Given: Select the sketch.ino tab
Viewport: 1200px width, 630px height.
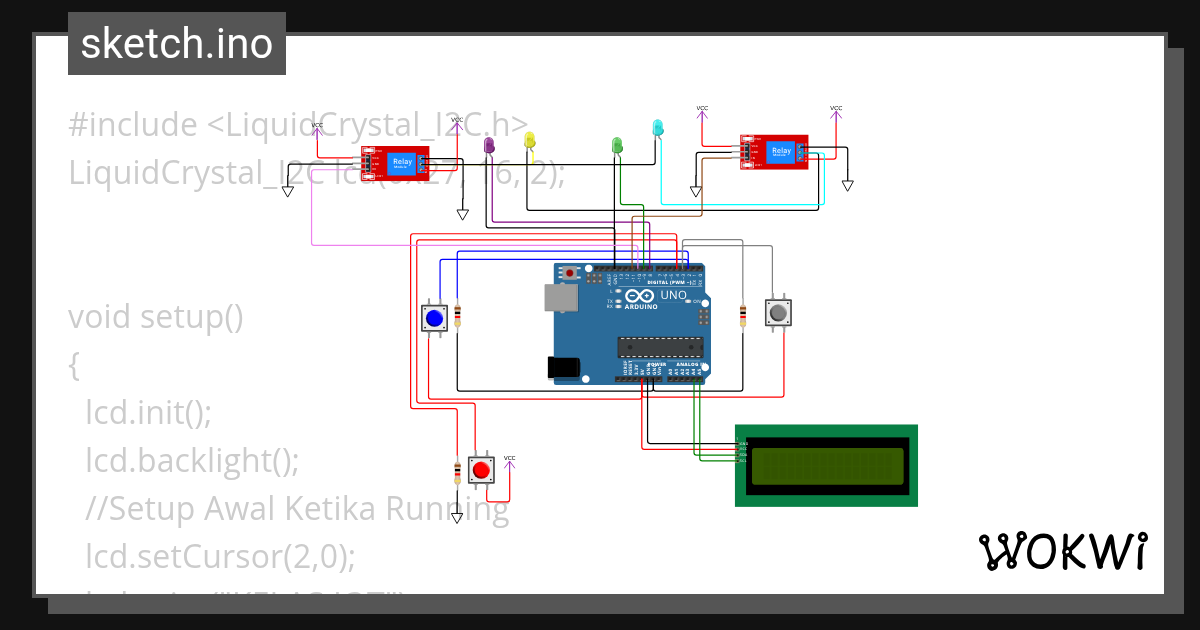Looking at the screenshot, I should [176, 43].
